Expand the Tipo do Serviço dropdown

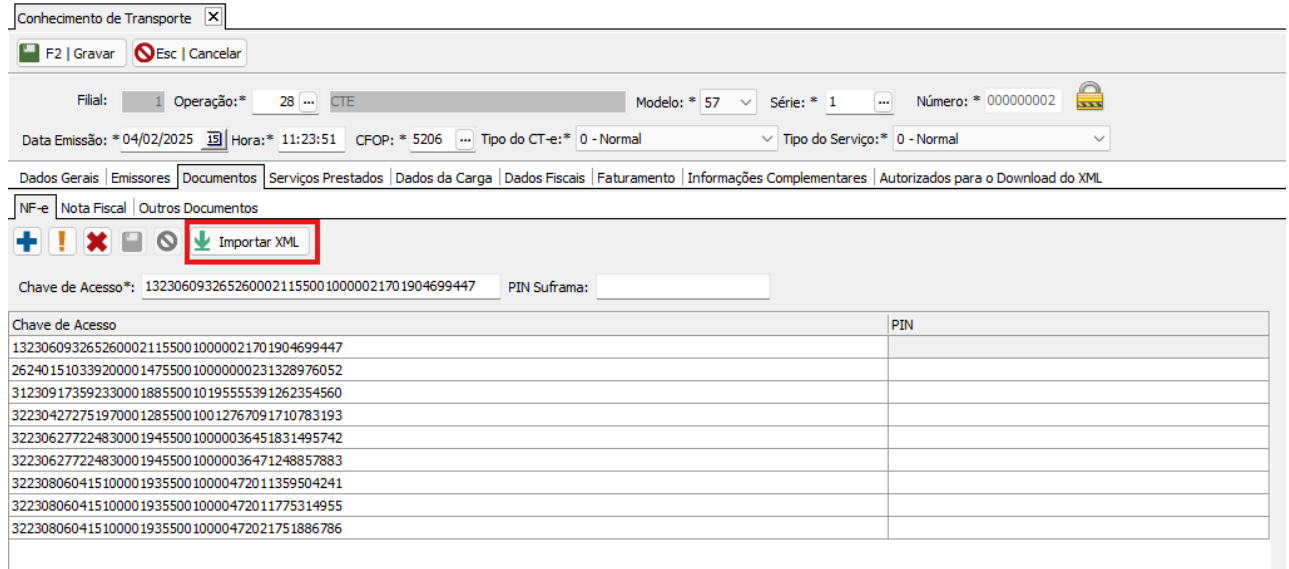click(1100, 140)
